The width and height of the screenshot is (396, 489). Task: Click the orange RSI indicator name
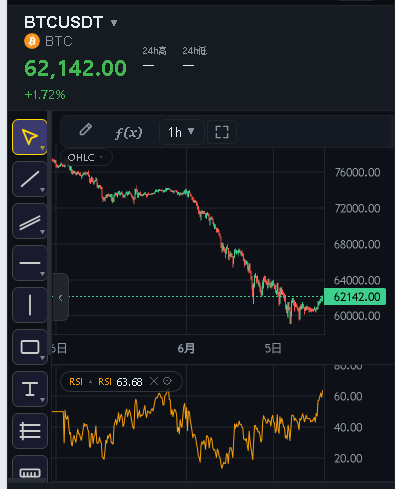coord(76,382)
